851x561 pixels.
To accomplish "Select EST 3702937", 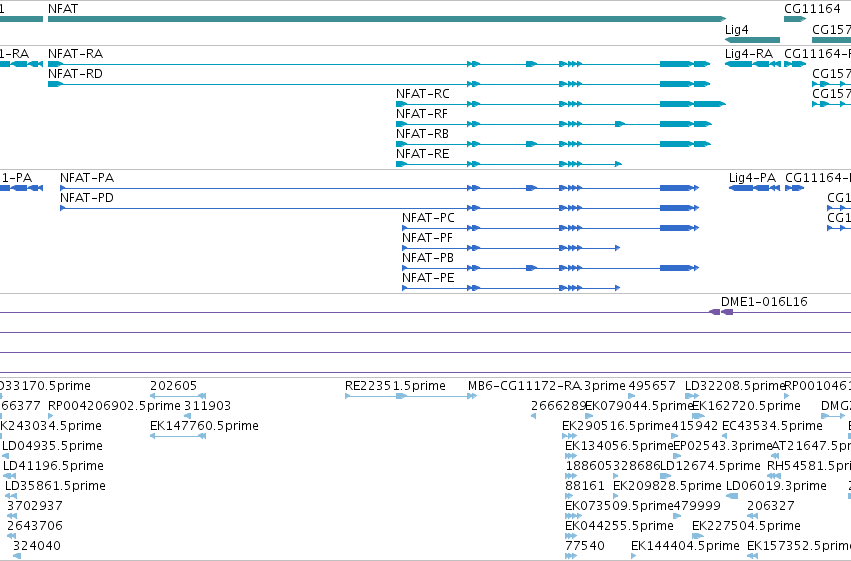I will coord(35,506).
